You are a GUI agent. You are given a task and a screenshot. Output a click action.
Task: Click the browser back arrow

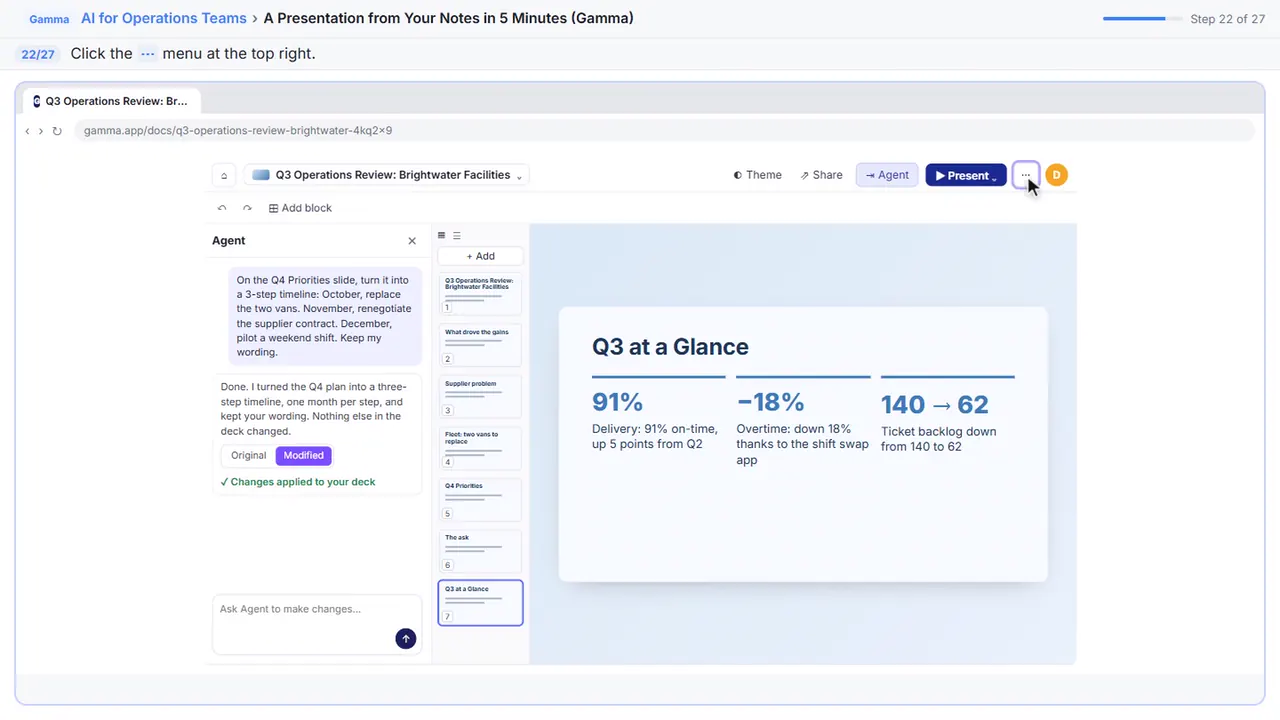[27, 131]
